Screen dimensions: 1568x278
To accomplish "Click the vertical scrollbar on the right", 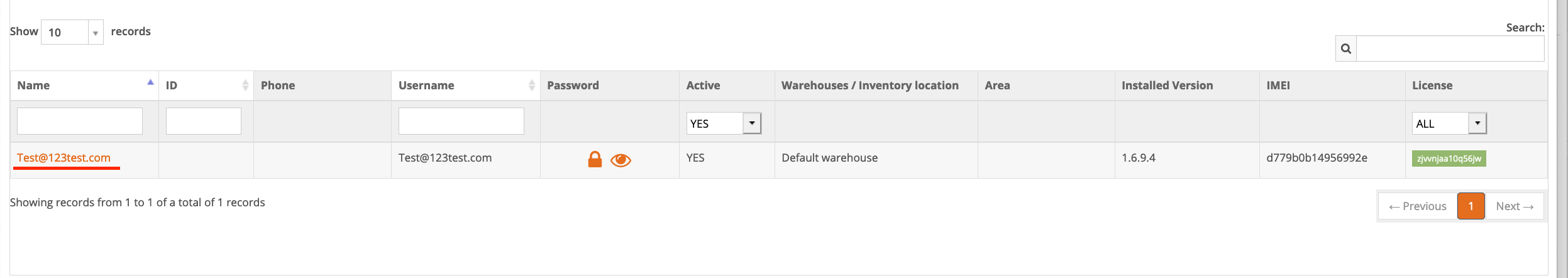I will (1562, 138).
